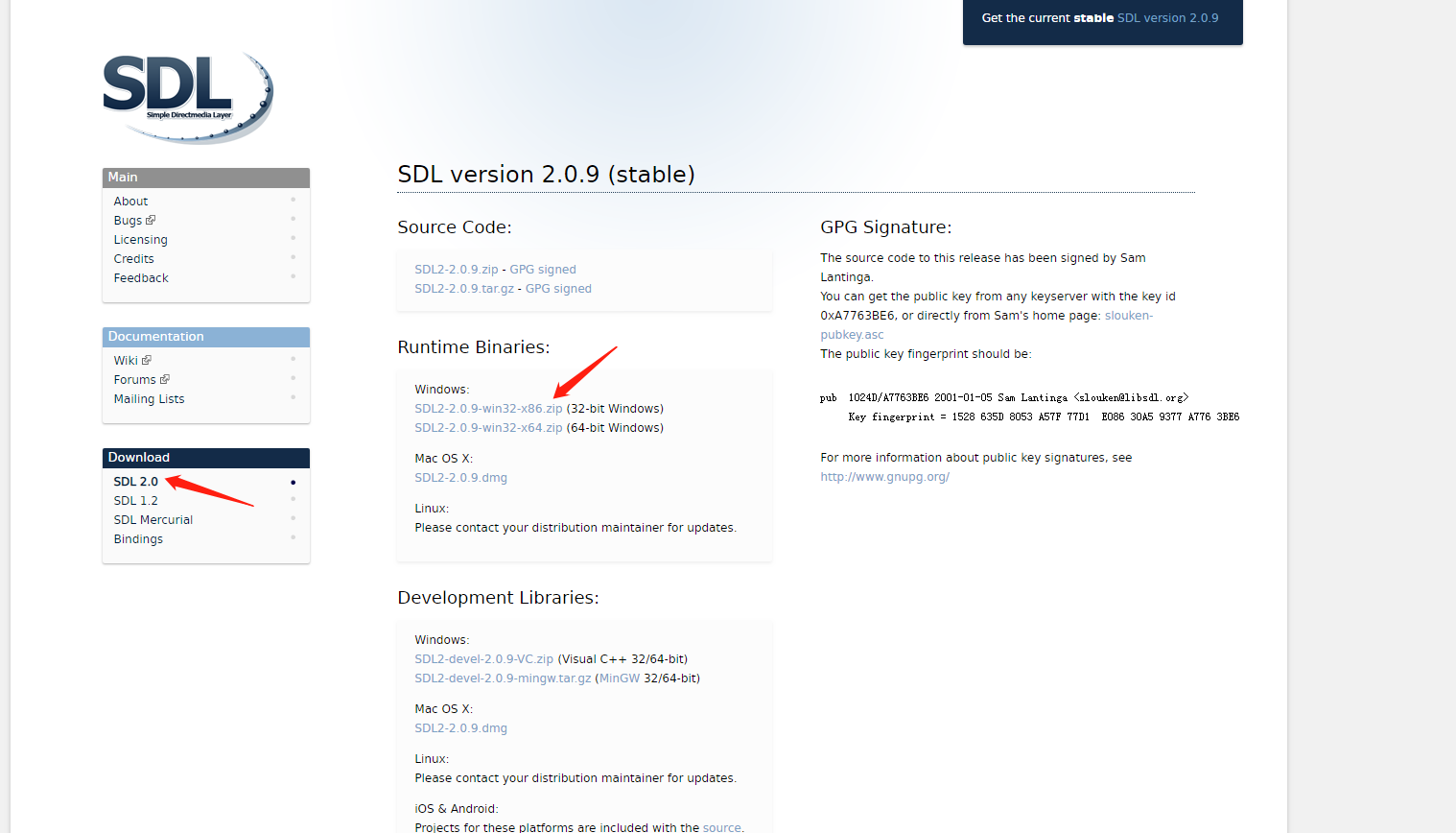Download SDL2-devel-2.0.9-VC.zip development library

[483, 659]
